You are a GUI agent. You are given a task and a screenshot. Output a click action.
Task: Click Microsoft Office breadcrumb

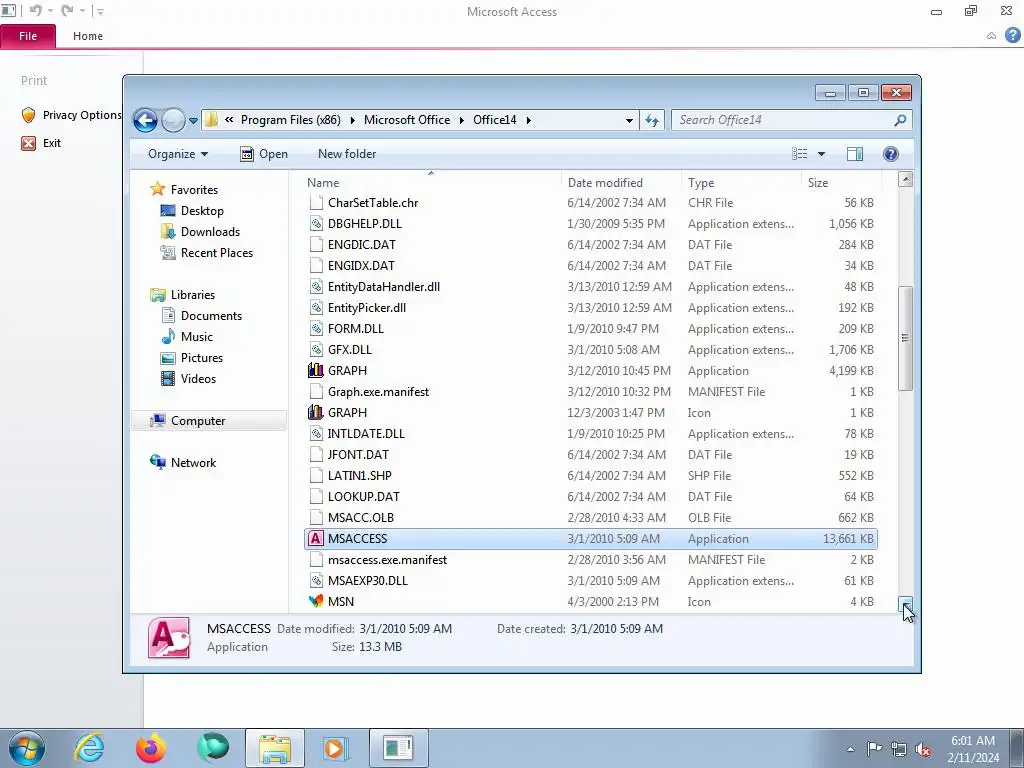click(x=407, y=120)
